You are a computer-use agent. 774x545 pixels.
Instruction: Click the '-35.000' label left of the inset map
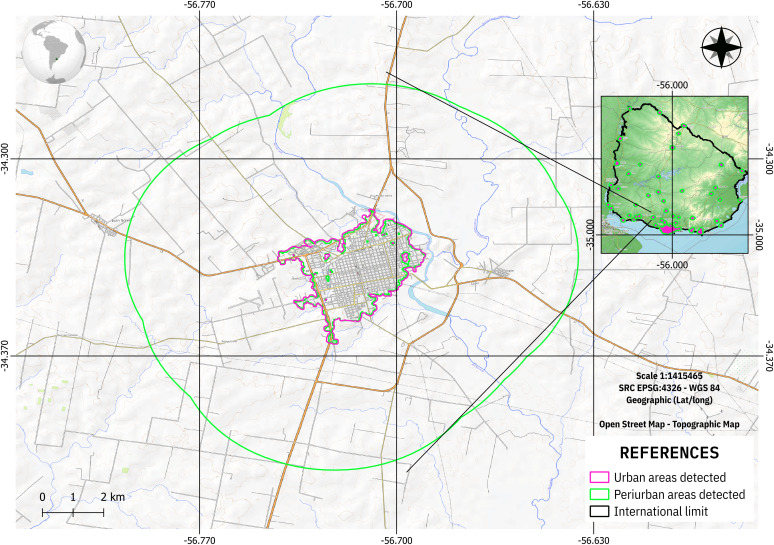[x=589, y=234]
